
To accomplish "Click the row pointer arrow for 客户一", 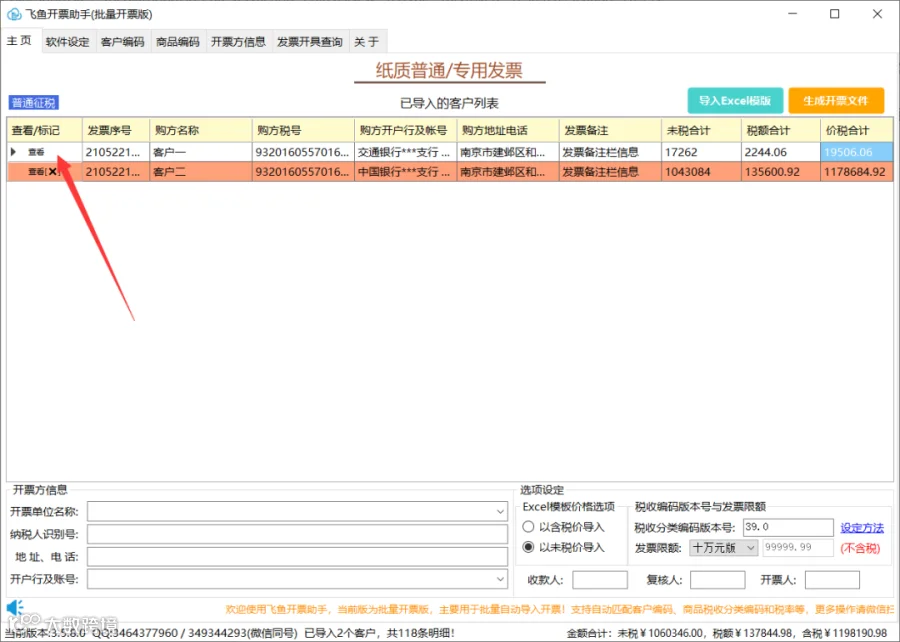I will pyautogui.click(x=13, y=152).
